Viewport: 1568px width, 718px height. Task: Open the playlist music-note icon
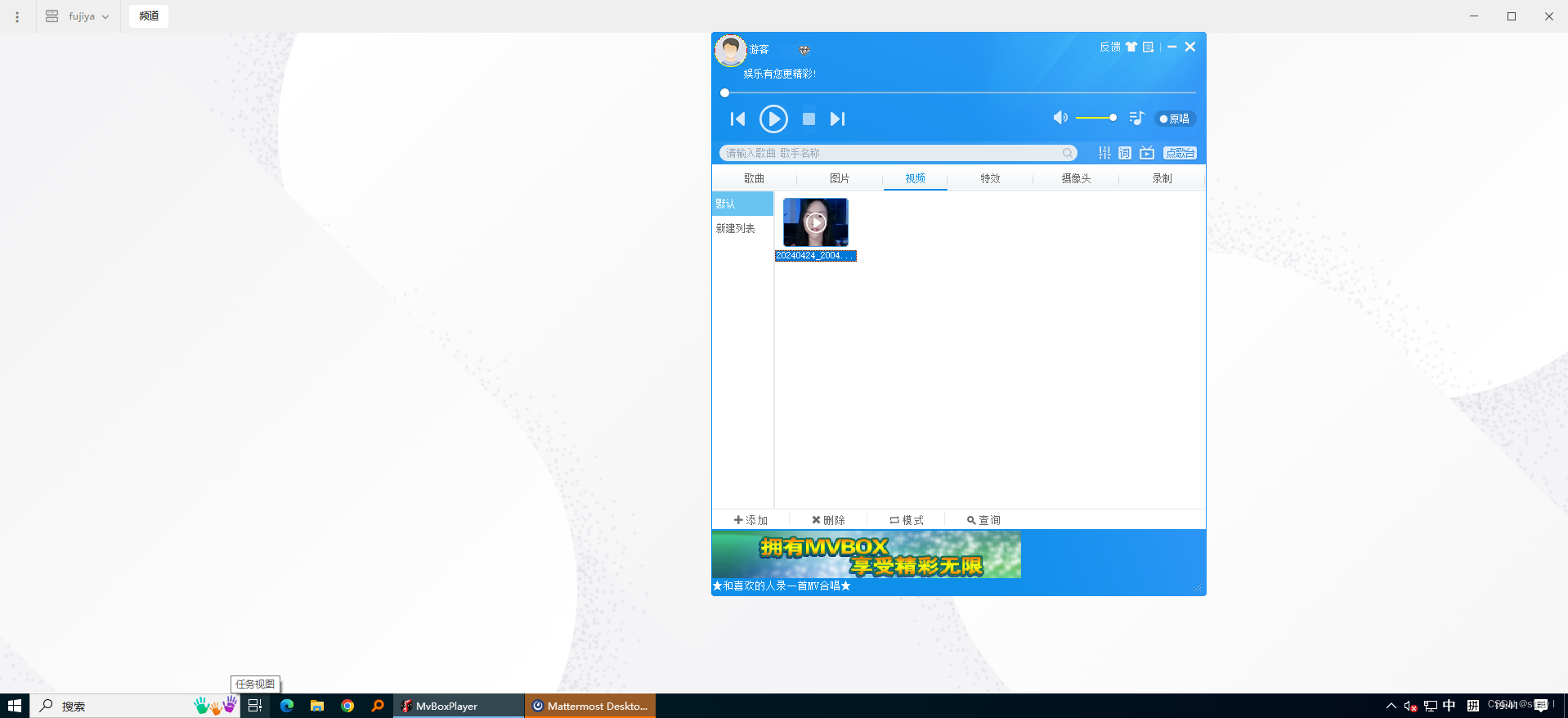(1136, 119)
